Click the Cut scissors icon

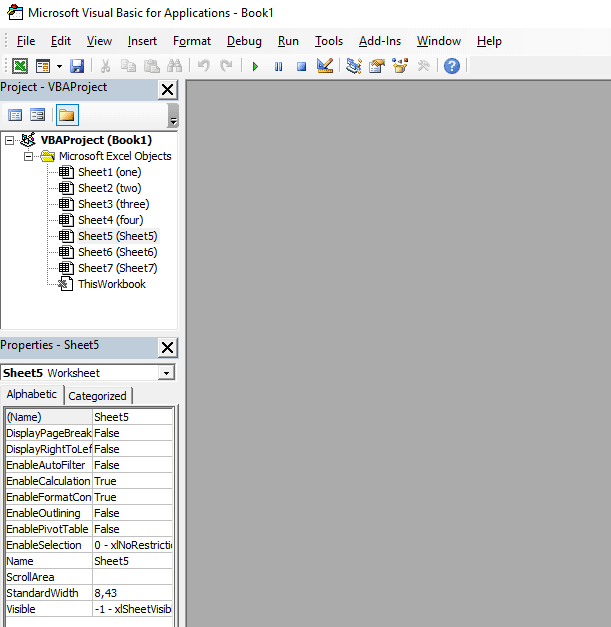(106, 66)
